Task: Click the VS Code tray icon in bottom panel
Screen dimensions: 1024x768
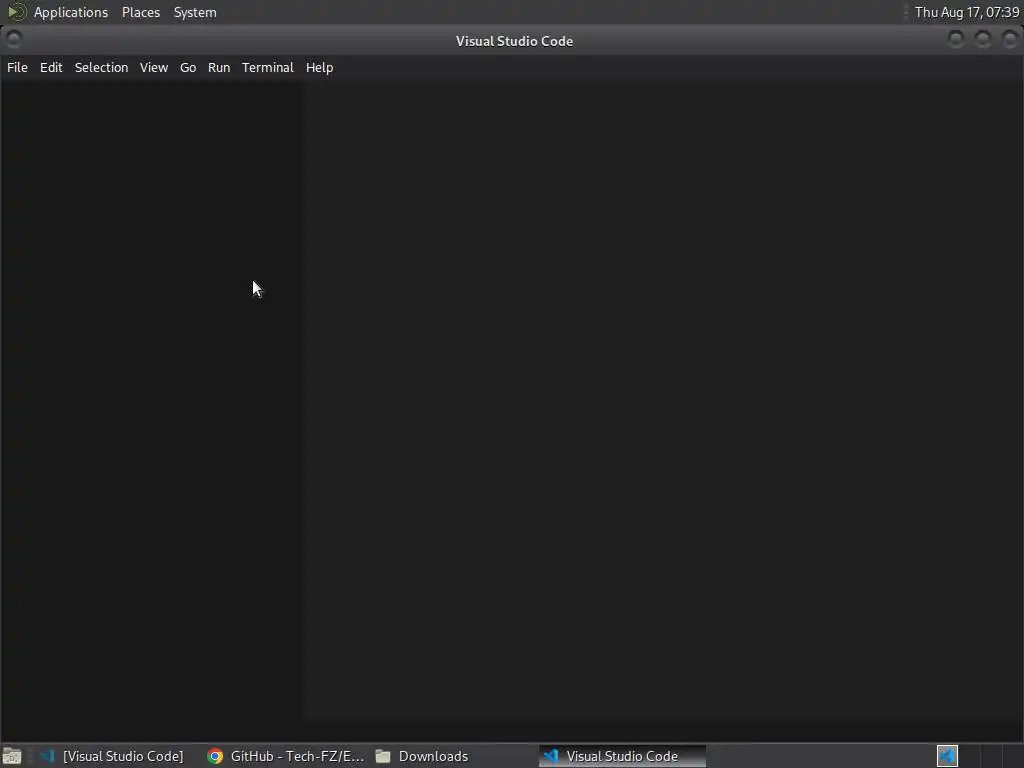Action: [x=947, y=756]
